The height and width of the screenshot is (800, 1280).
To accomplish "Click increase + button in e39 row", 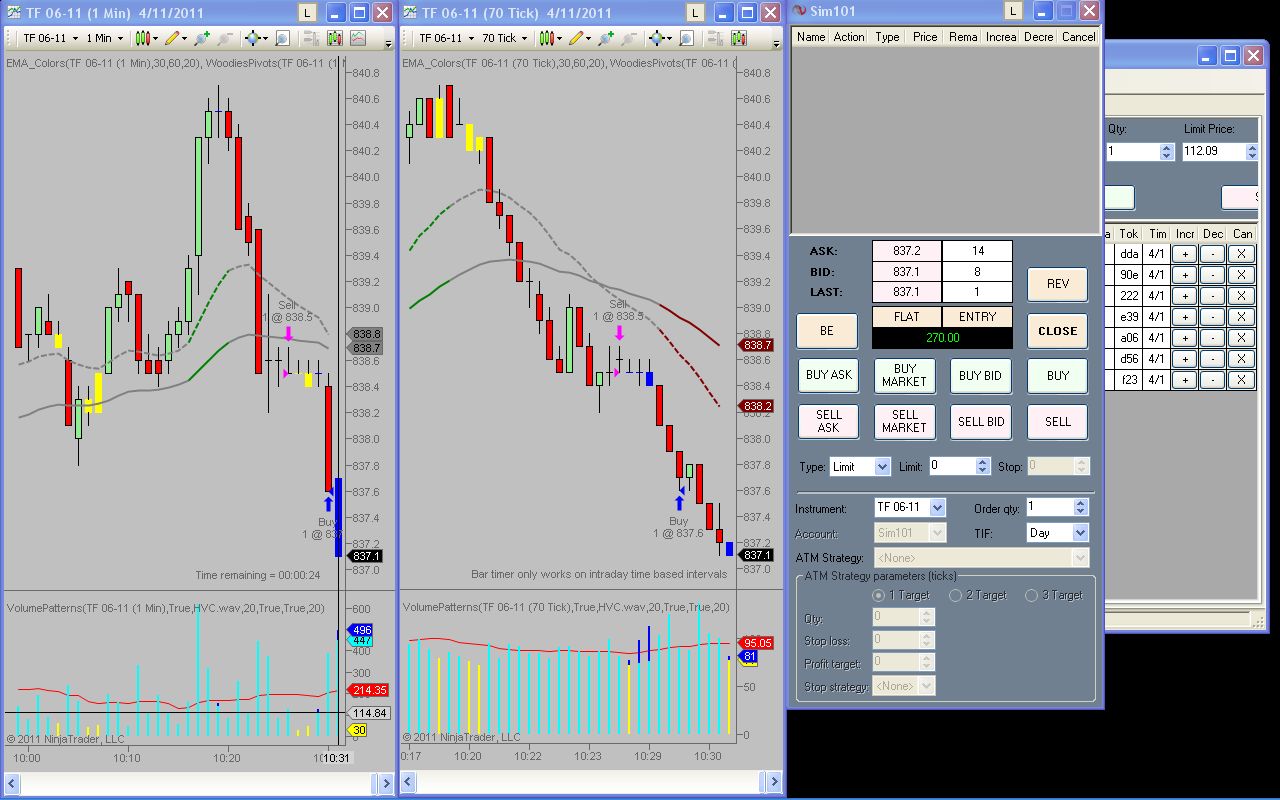I will [x=1184, y=317].
